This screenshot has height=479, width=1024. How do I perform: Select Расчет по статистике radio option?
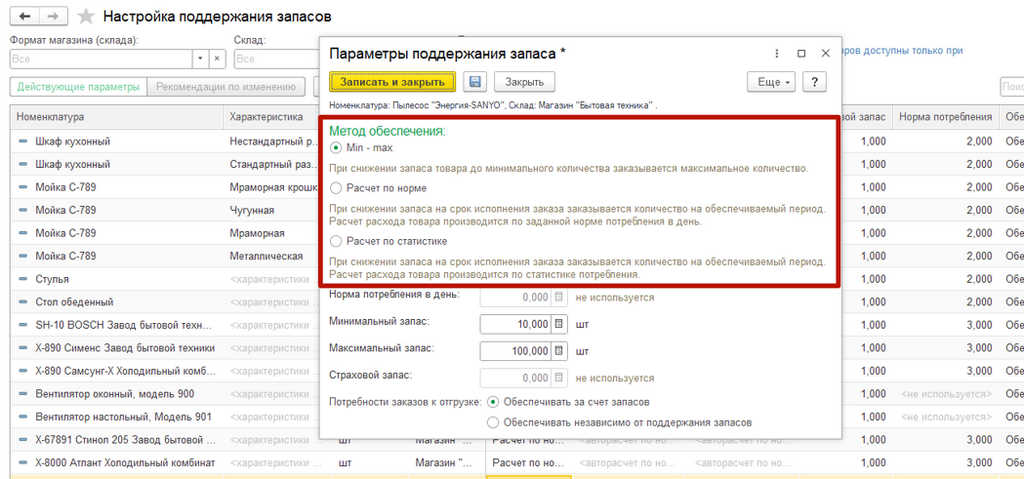pyautogui.click(x=336, y=241)
